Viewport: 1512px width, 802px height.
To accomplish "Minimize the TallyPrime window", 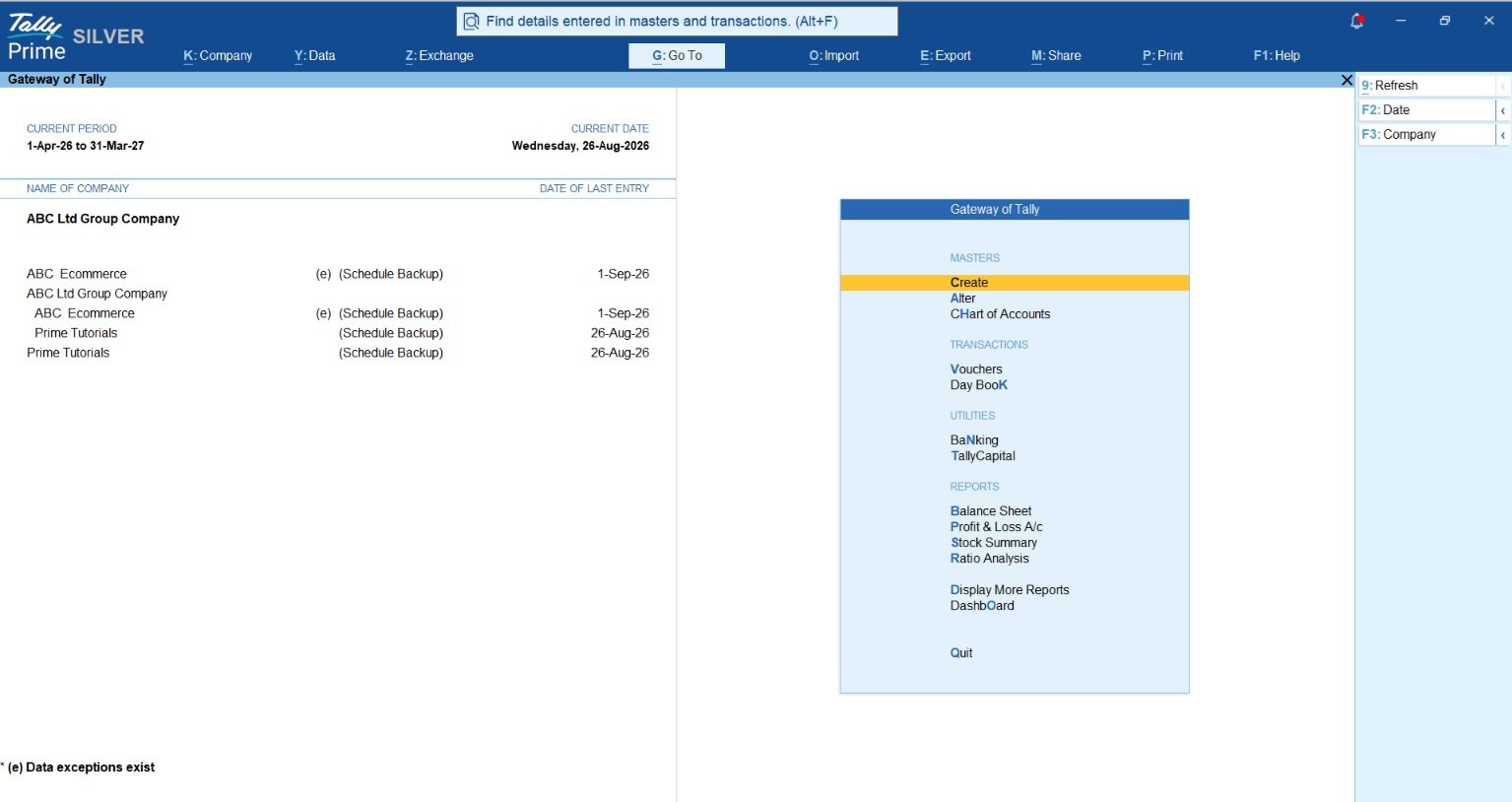I will coord(1400,21).
